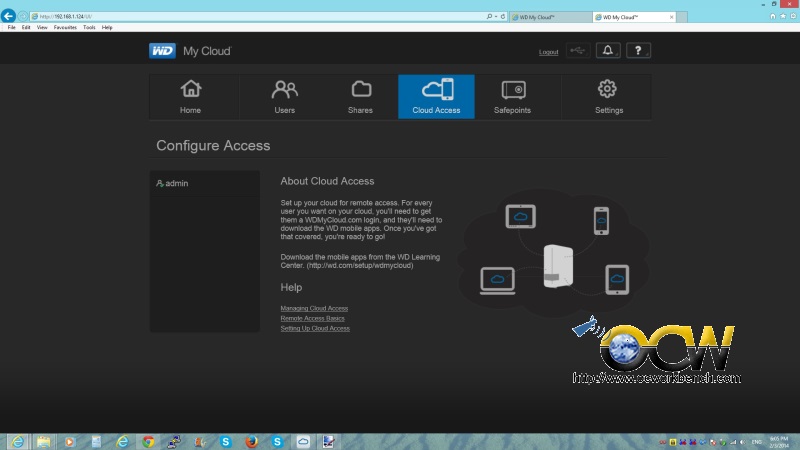Select the Cloud Access section
The image size is (800, 450).
click(436, 96)
